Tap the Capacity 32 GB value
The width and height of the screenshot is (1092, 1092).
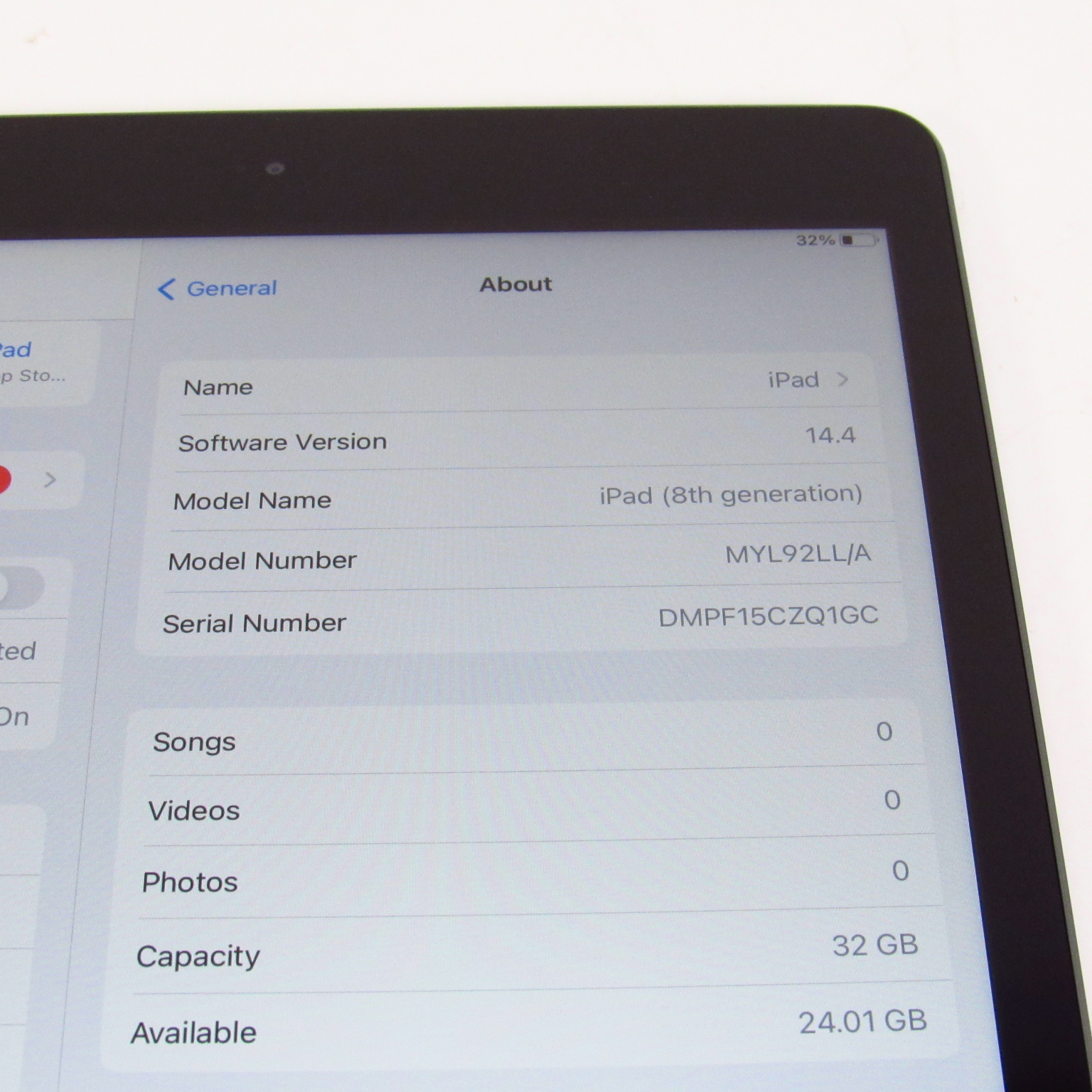[874, 946]
